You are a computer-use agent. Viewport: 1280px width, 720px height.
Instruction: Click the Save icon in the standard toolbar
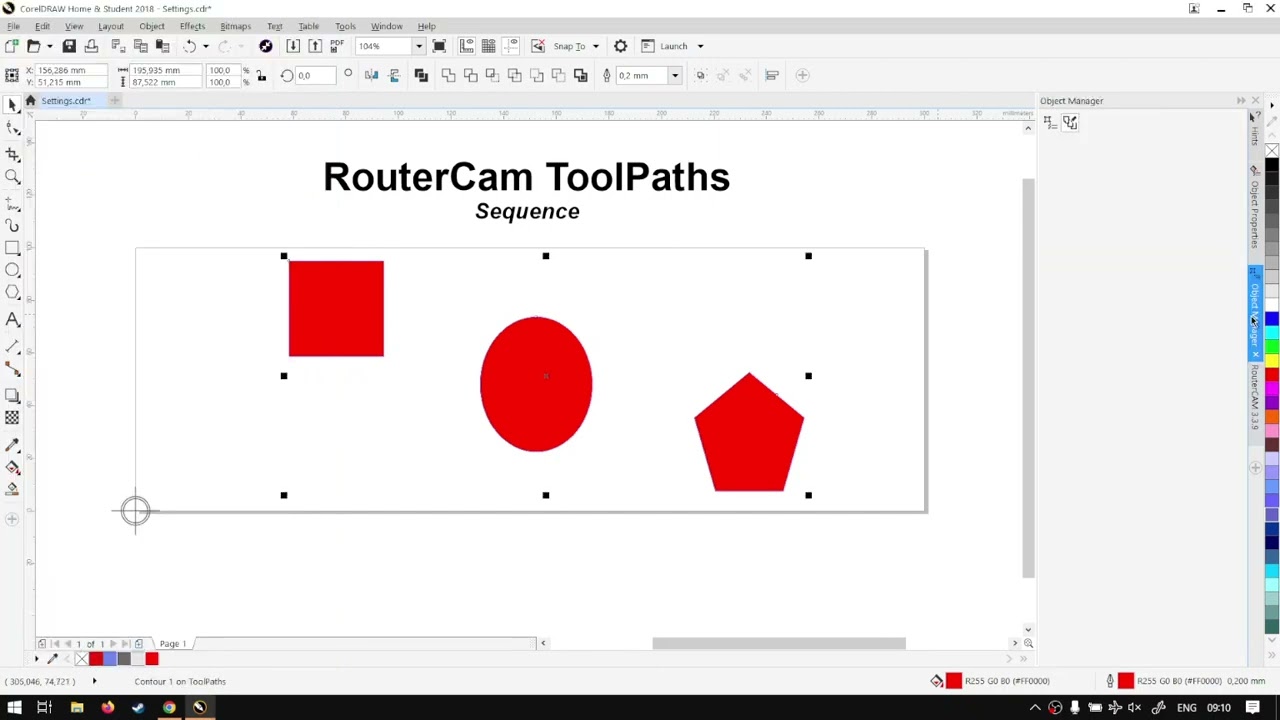[69, 46]
